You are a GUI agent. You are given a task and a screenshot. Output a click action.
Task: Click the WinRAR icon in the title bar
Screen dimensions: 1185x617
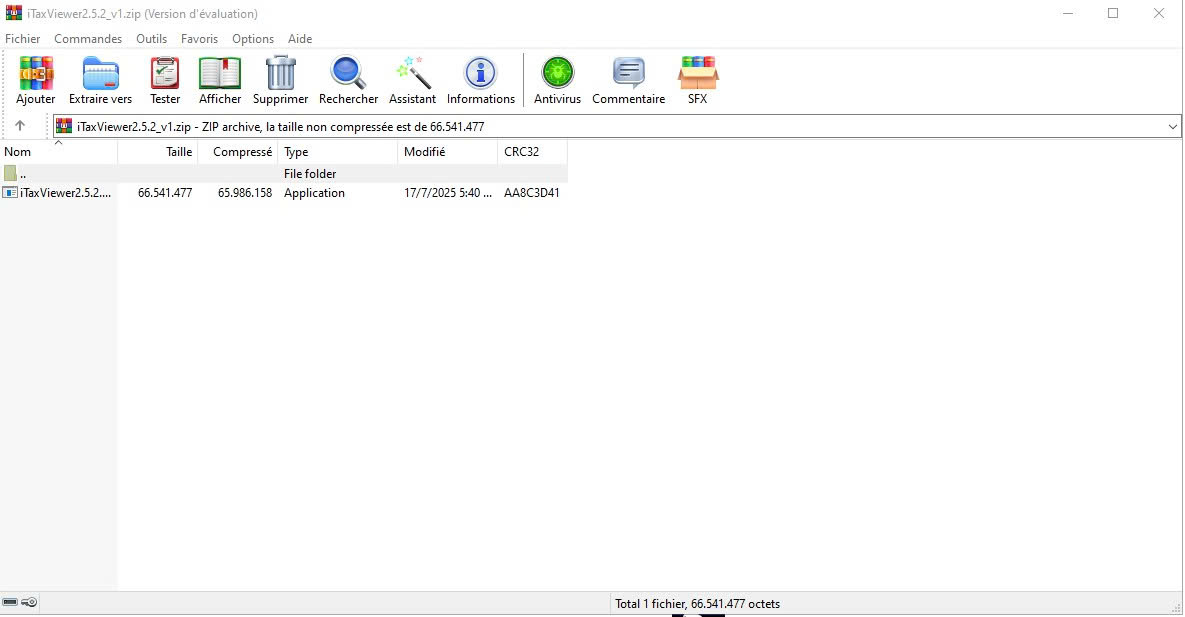pos(14,13)
